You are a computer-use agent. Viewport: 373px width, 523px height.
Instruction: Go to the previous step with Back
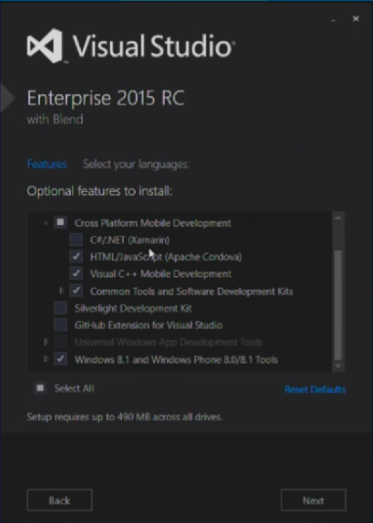[60, 500]
